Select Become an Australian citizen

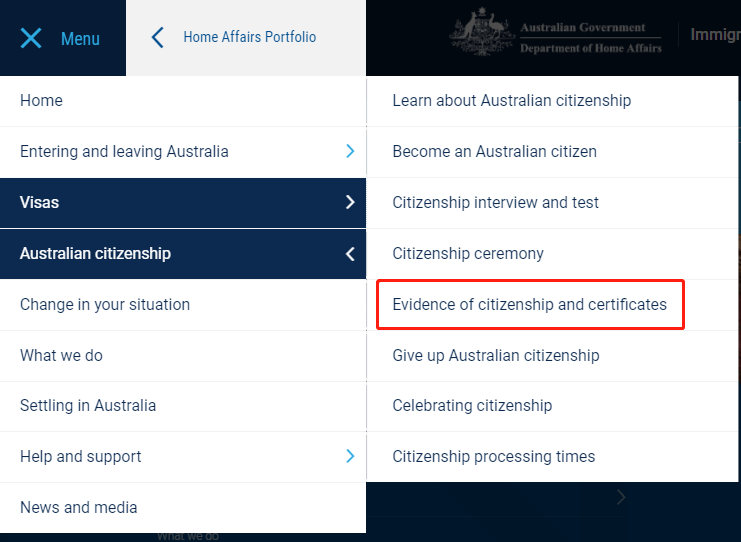coord(494,152)
